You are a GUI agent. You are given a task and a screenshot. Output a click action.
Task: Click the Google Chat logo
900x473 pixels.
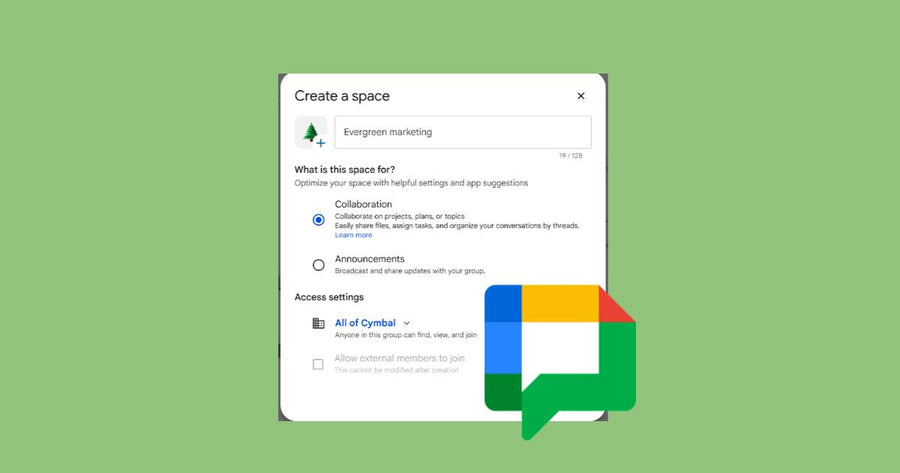tap(560, 362)
